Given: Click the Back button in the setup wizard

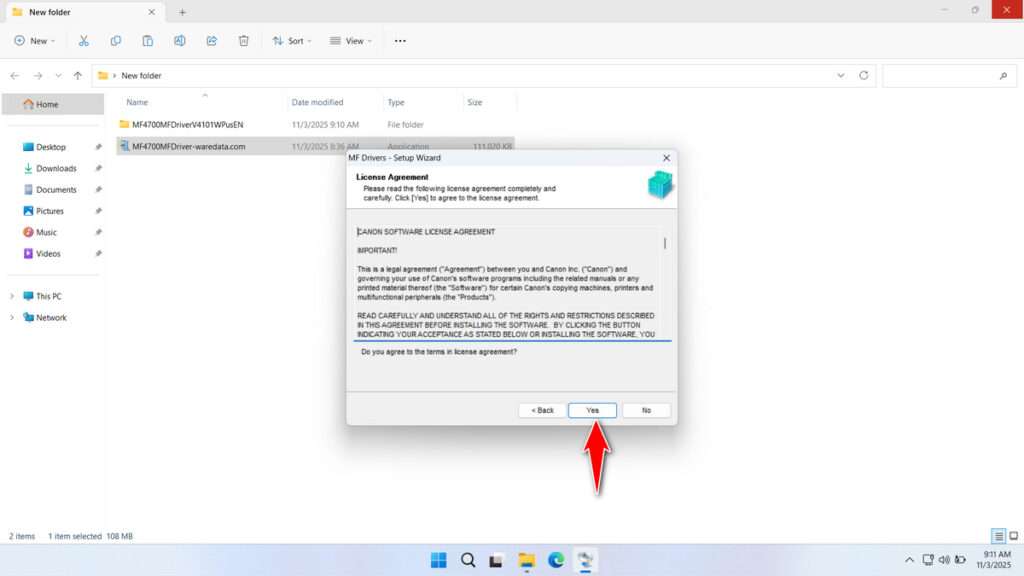Looking at the screenshot, I should pos(541,410).
